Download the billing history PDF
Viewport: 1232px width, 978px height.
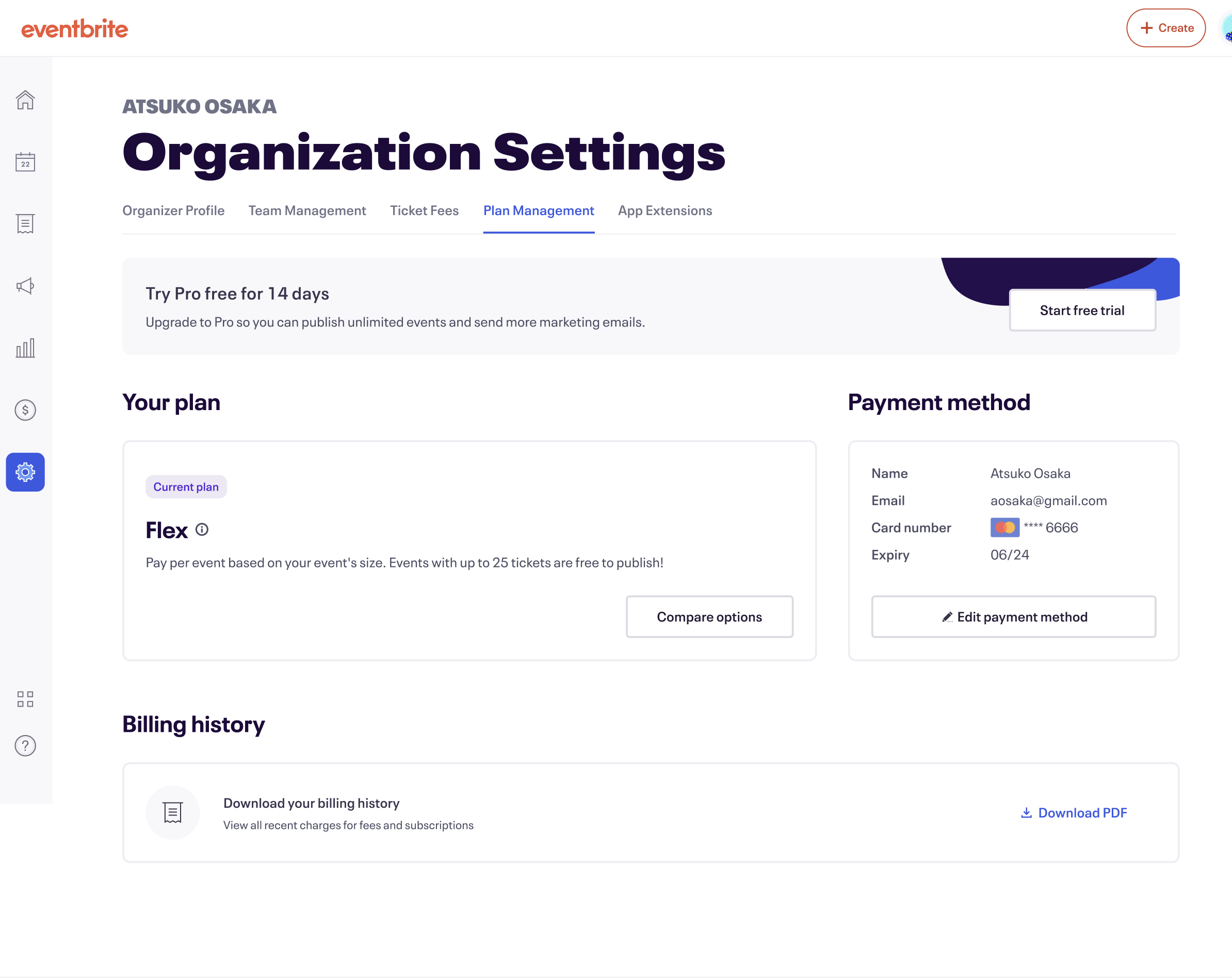pos(1073,812)
